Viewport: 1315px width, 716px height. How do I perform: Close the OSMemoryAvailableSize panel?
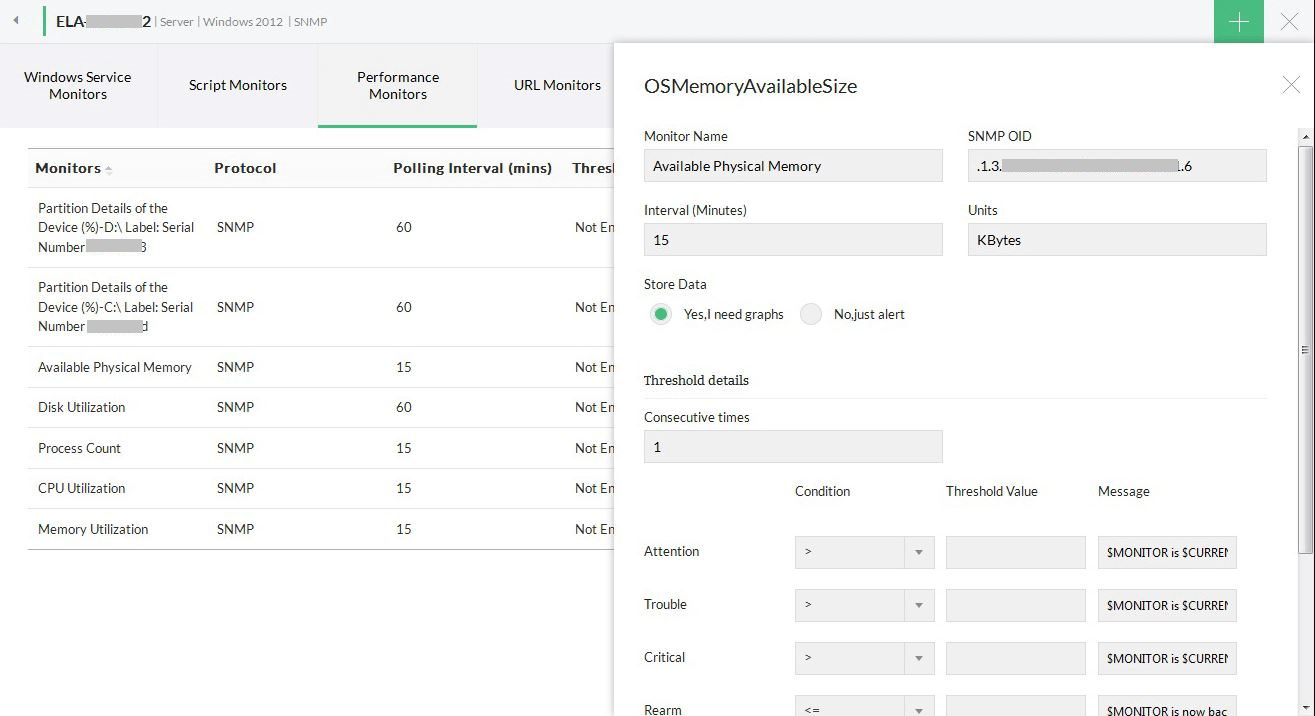click(x=1291, y=85)
